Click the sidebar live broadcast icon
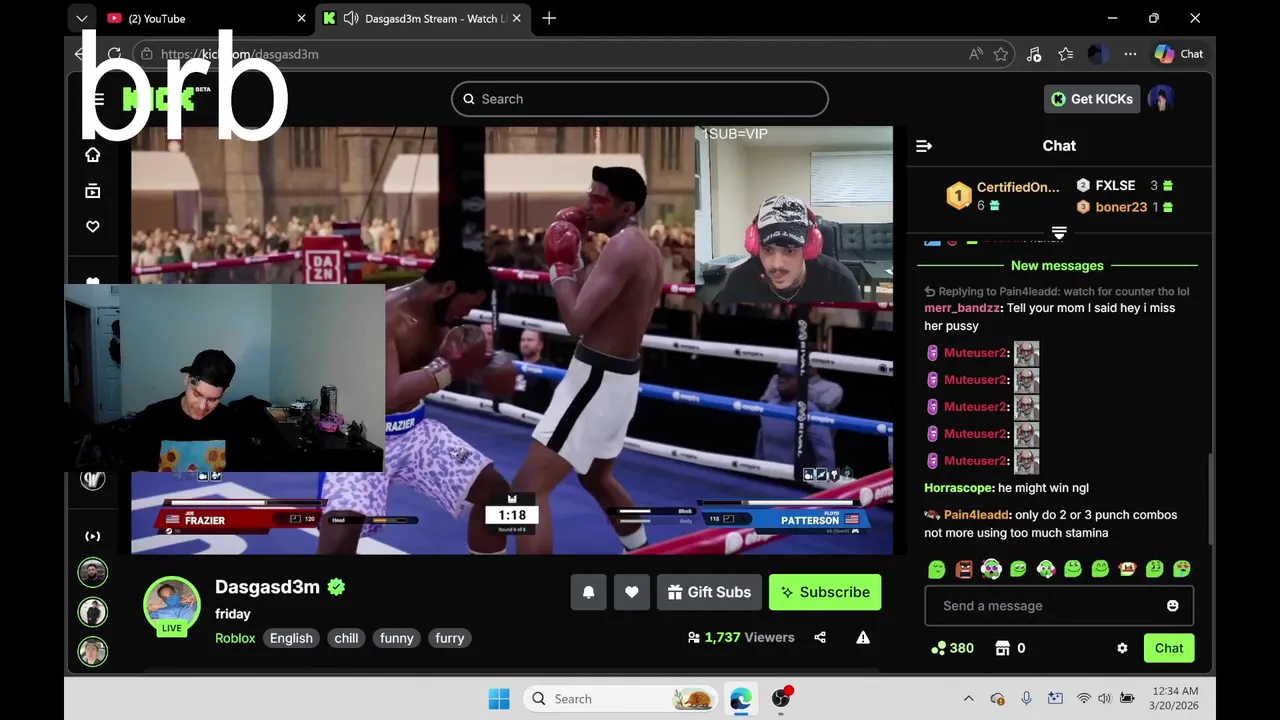Image resolution: width=1280 pixels, height=720 pixels. (93, 536)
